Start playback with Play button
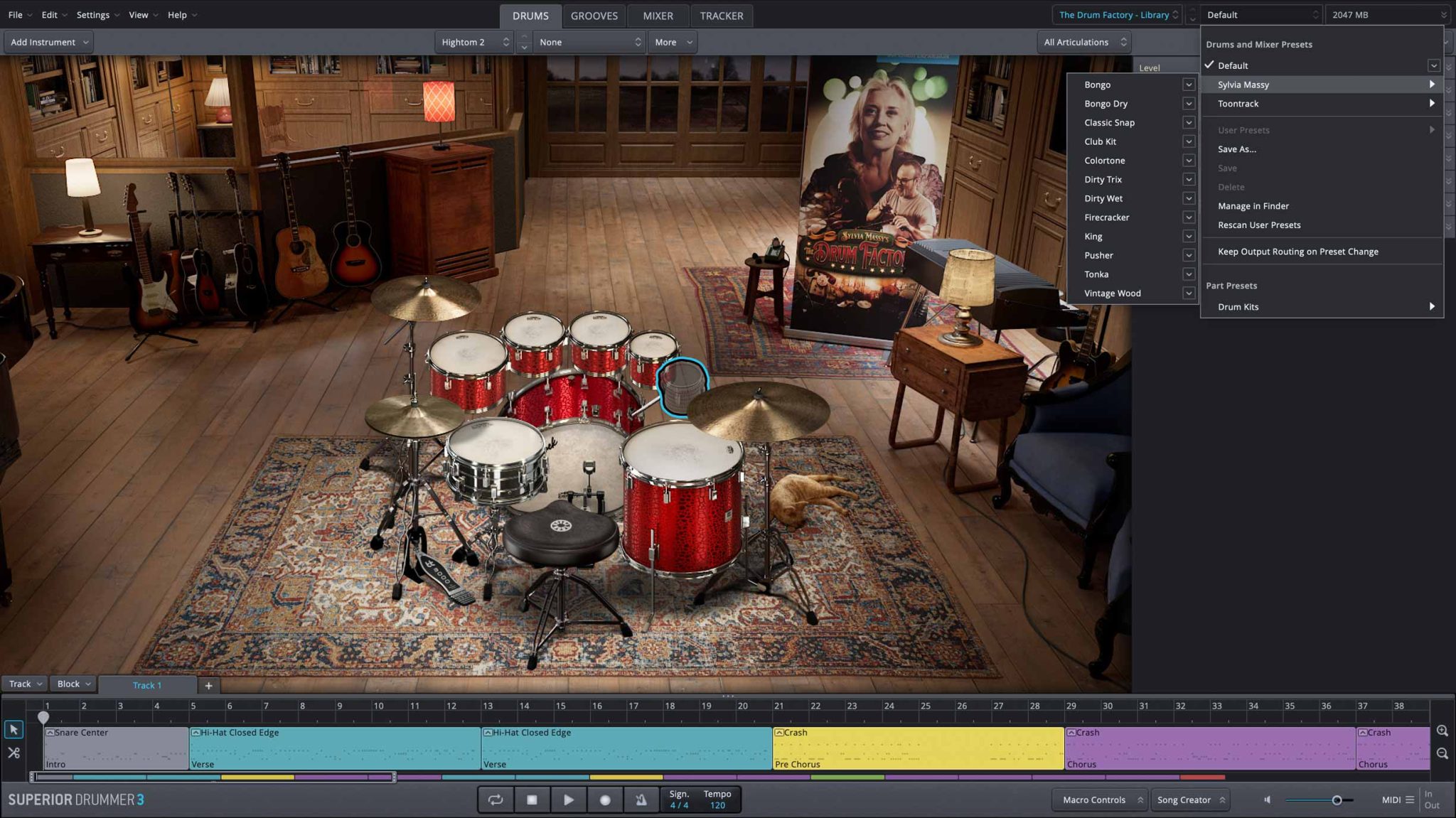 (x=568, y=800)
